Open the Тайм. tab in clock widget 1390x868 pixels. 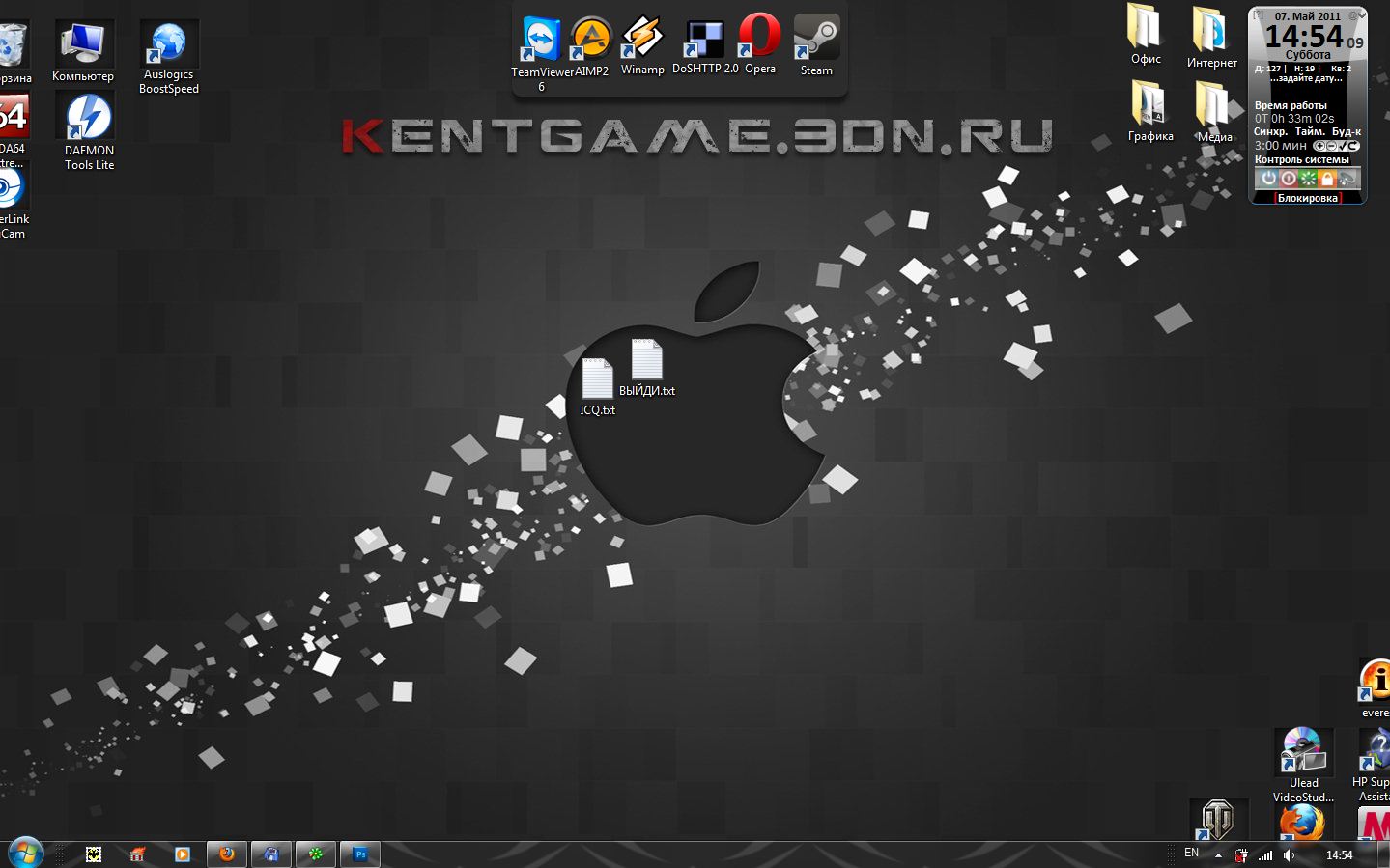(x=1310, y=131)
